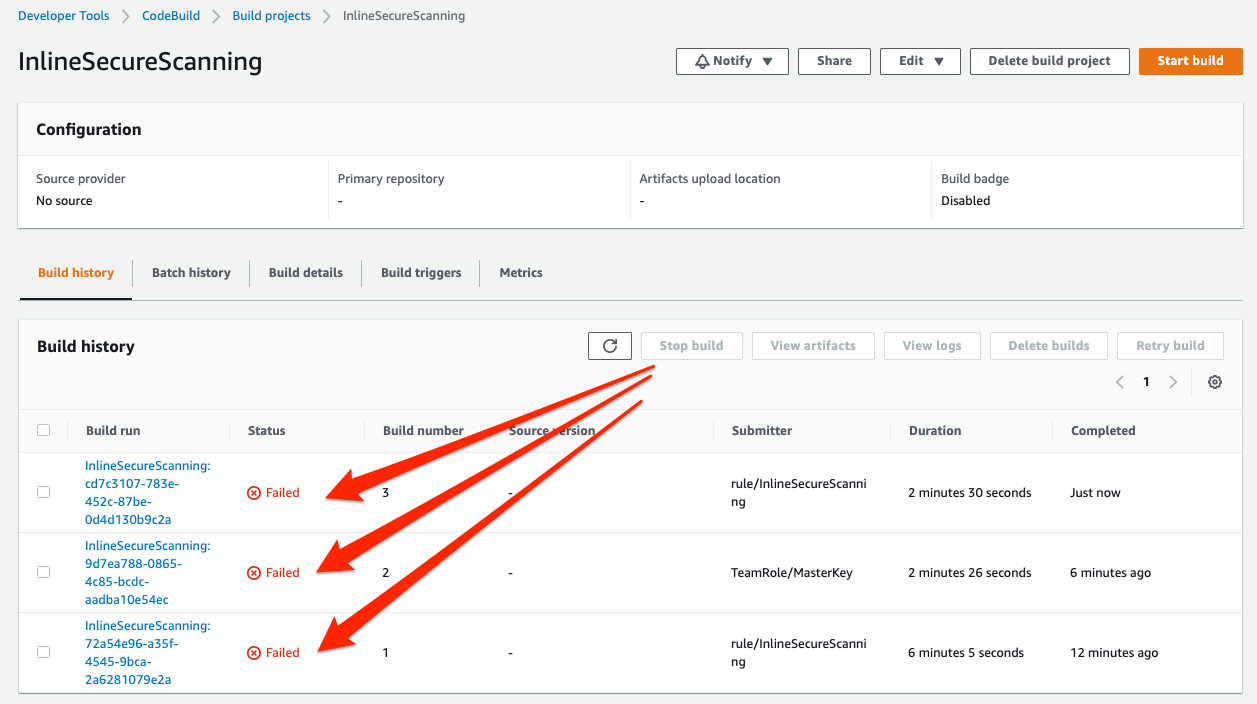1257x704 pixels.
Task: Click the View artifacts button
Action: [813, 346]
